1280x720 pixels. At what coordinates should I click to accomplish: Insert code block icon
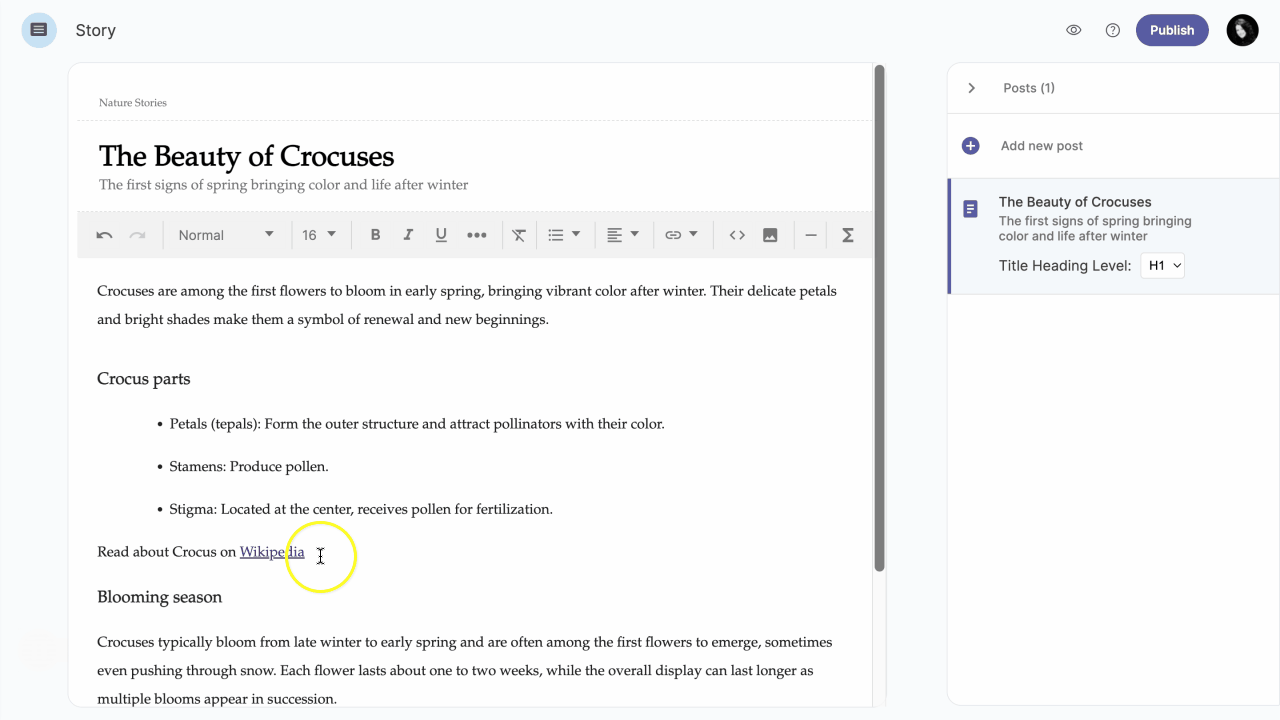pyautogui.click(x=737, y=235)
